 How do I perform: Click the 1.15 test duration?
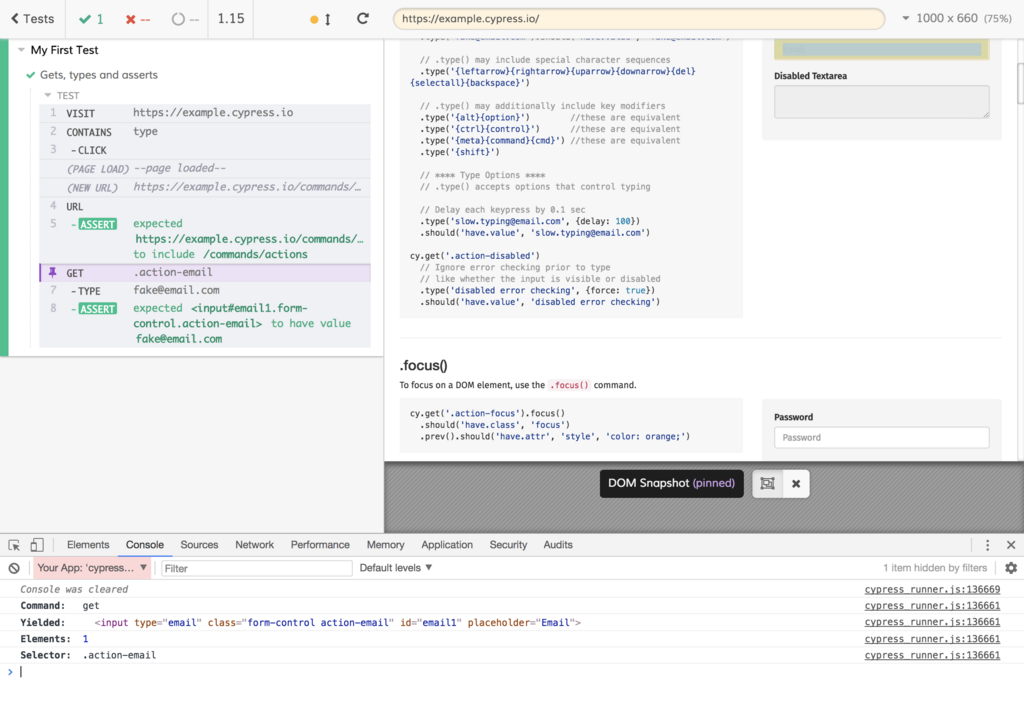tap(231, 18)
